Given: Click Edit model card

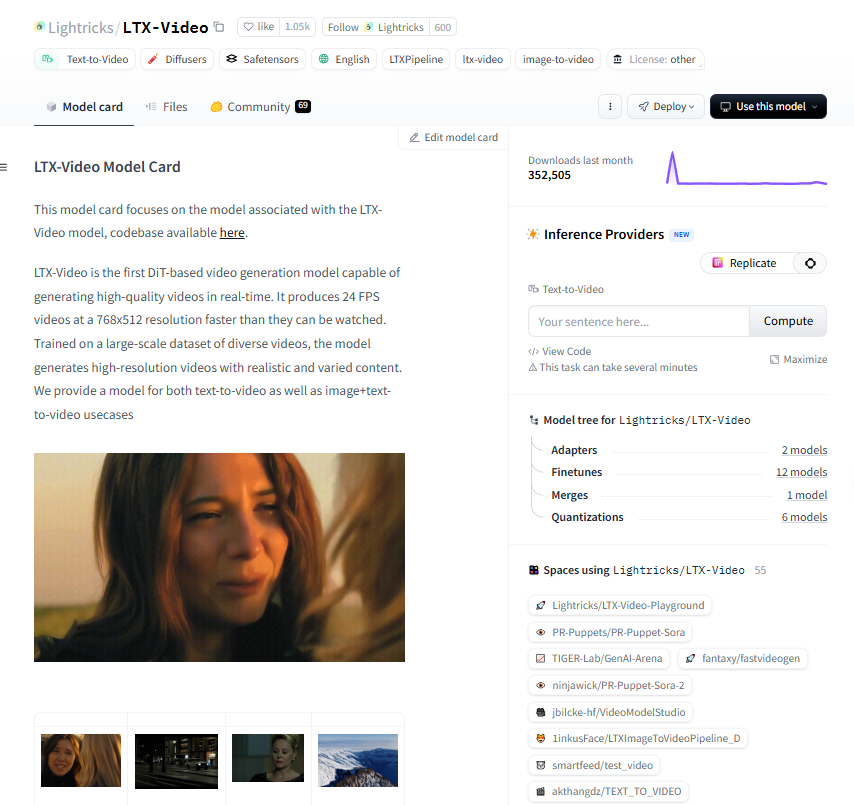Looking at the screenshot, I should click(x=454, y=137).
